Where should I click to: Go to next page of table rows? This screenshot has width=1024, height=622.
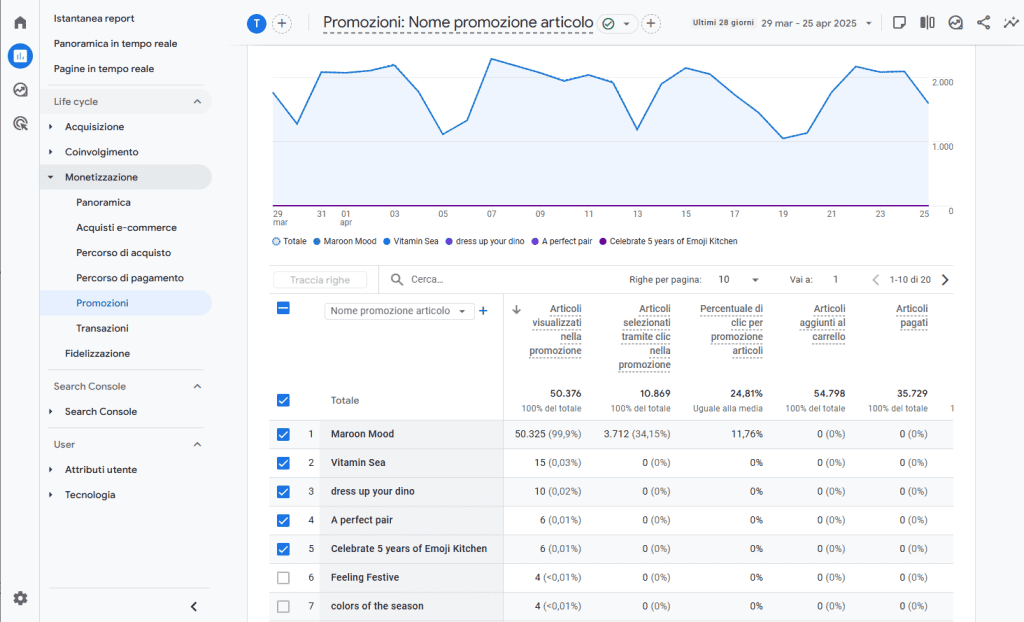click(945, 280)
